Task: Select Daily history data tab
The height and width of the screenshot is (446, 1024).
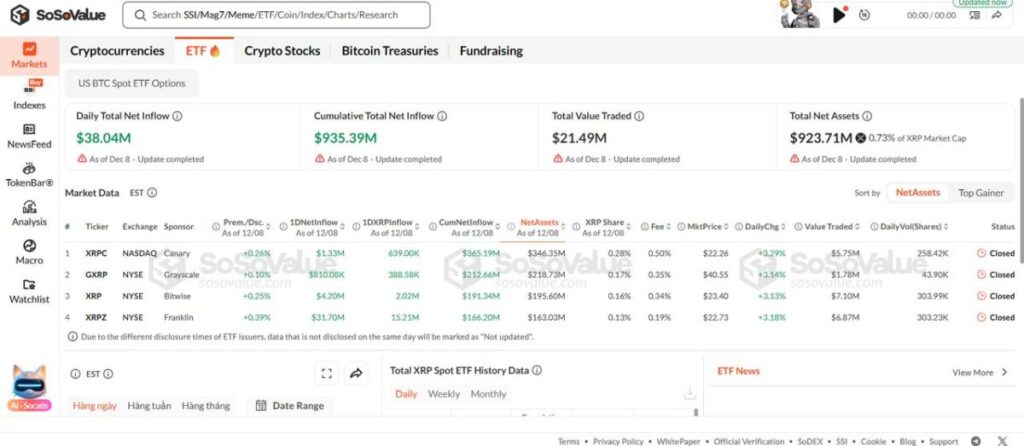Action: click(x=406, y=394)
